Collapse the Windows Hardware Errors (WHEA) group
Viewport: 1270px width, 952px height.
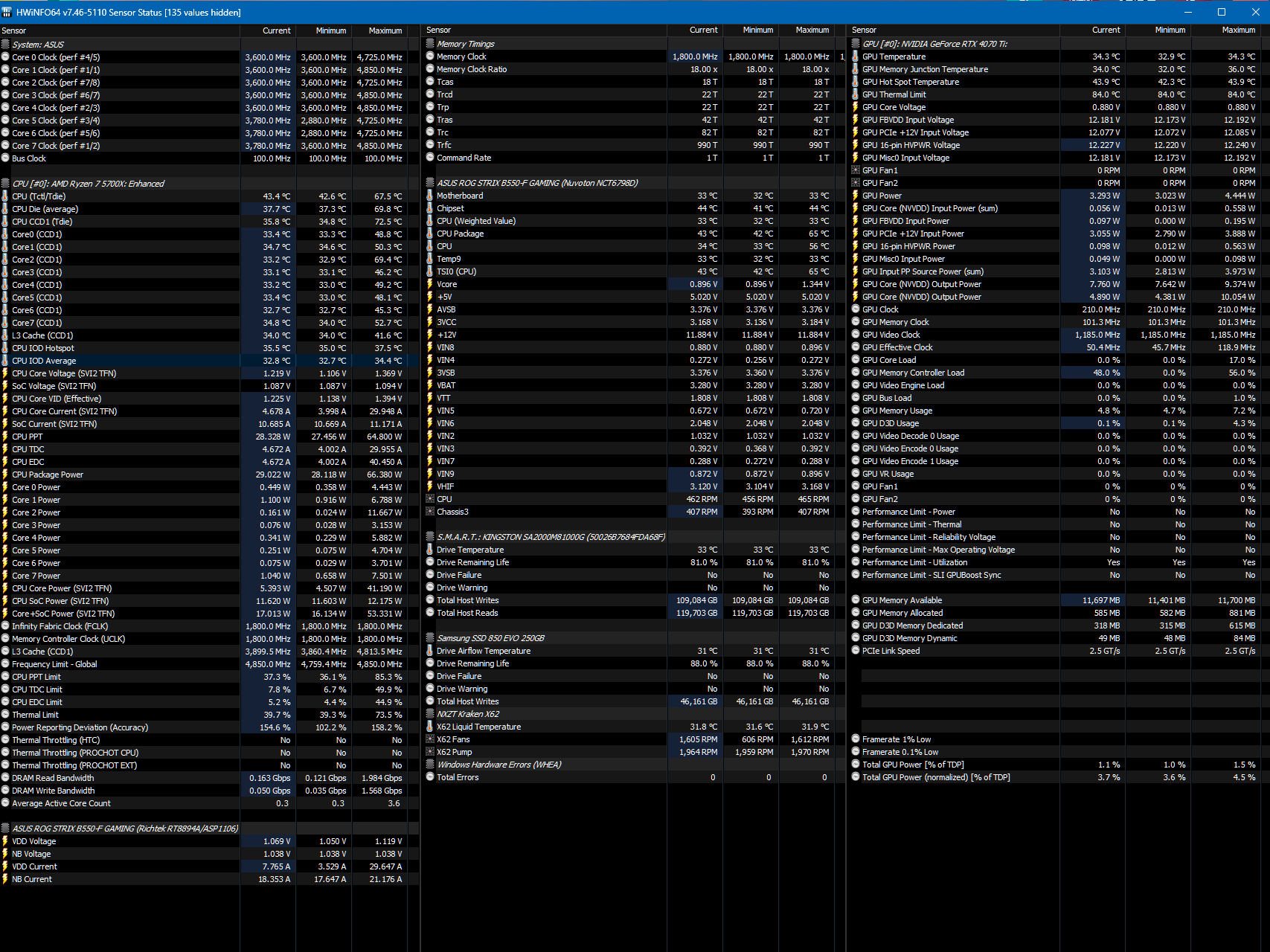pyautogui.click(x=430, y=765)
